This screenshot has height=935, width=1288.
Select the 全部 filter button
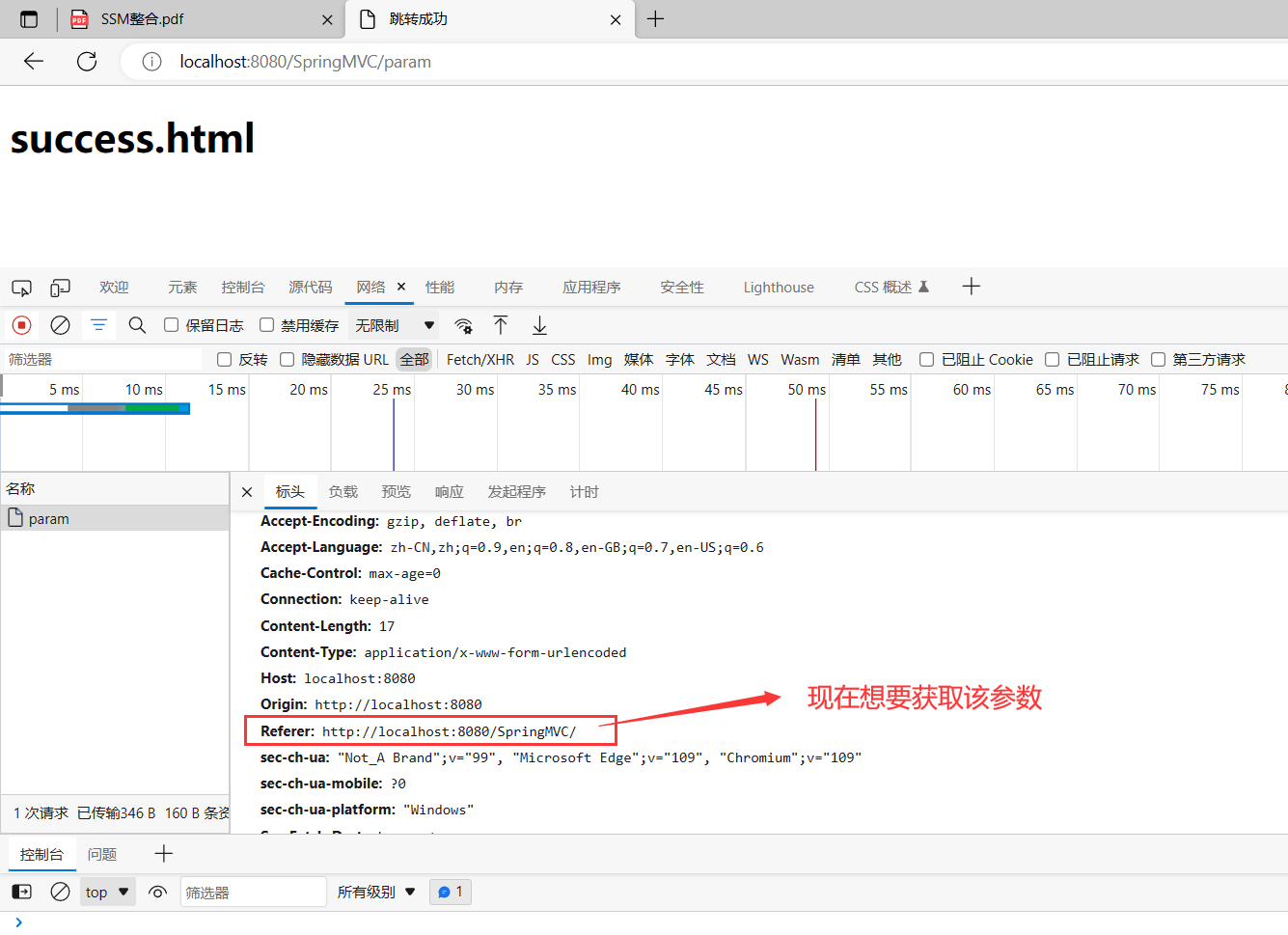414,359
